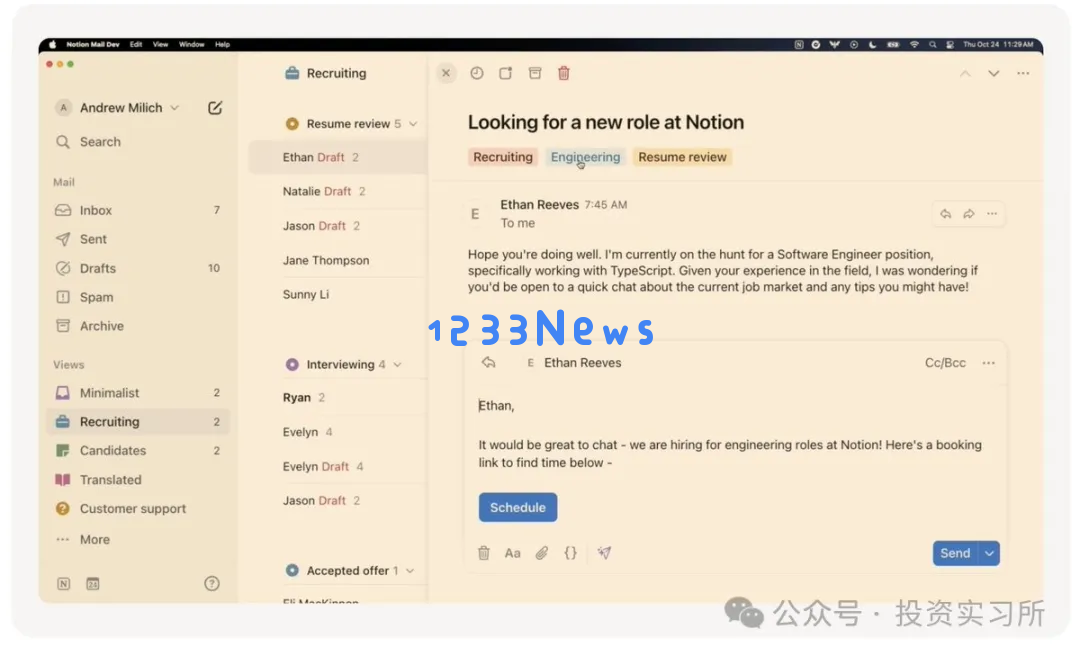The width and height of the screenshot is (1080, 656).
Task: Click the reply type arrow in draft
Action: (488, 362)
